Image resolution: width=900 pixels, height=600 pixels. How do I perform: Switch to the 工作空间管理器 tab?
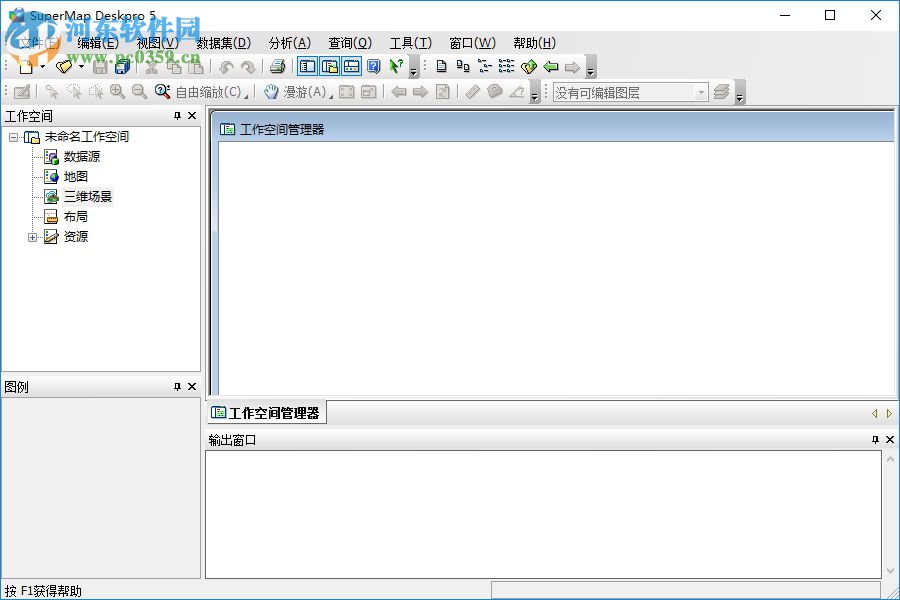[264, 412]
